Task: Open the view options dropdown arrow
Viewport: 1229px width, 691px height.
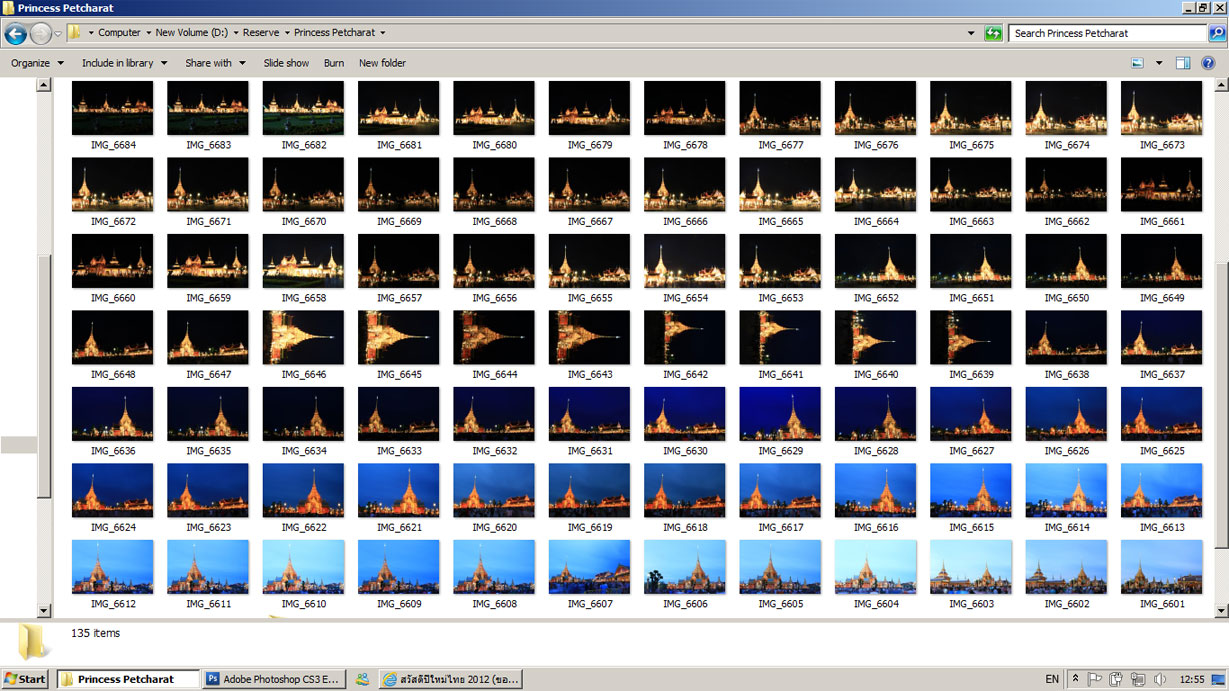Action: click(1159, 63)
